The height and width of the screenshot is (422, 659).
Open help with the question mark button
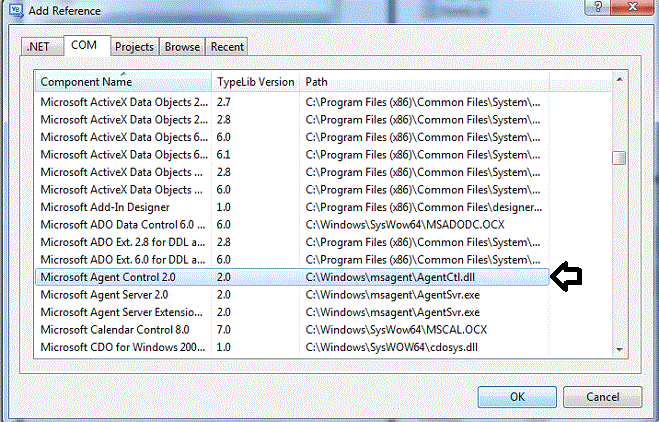[598, 7]
